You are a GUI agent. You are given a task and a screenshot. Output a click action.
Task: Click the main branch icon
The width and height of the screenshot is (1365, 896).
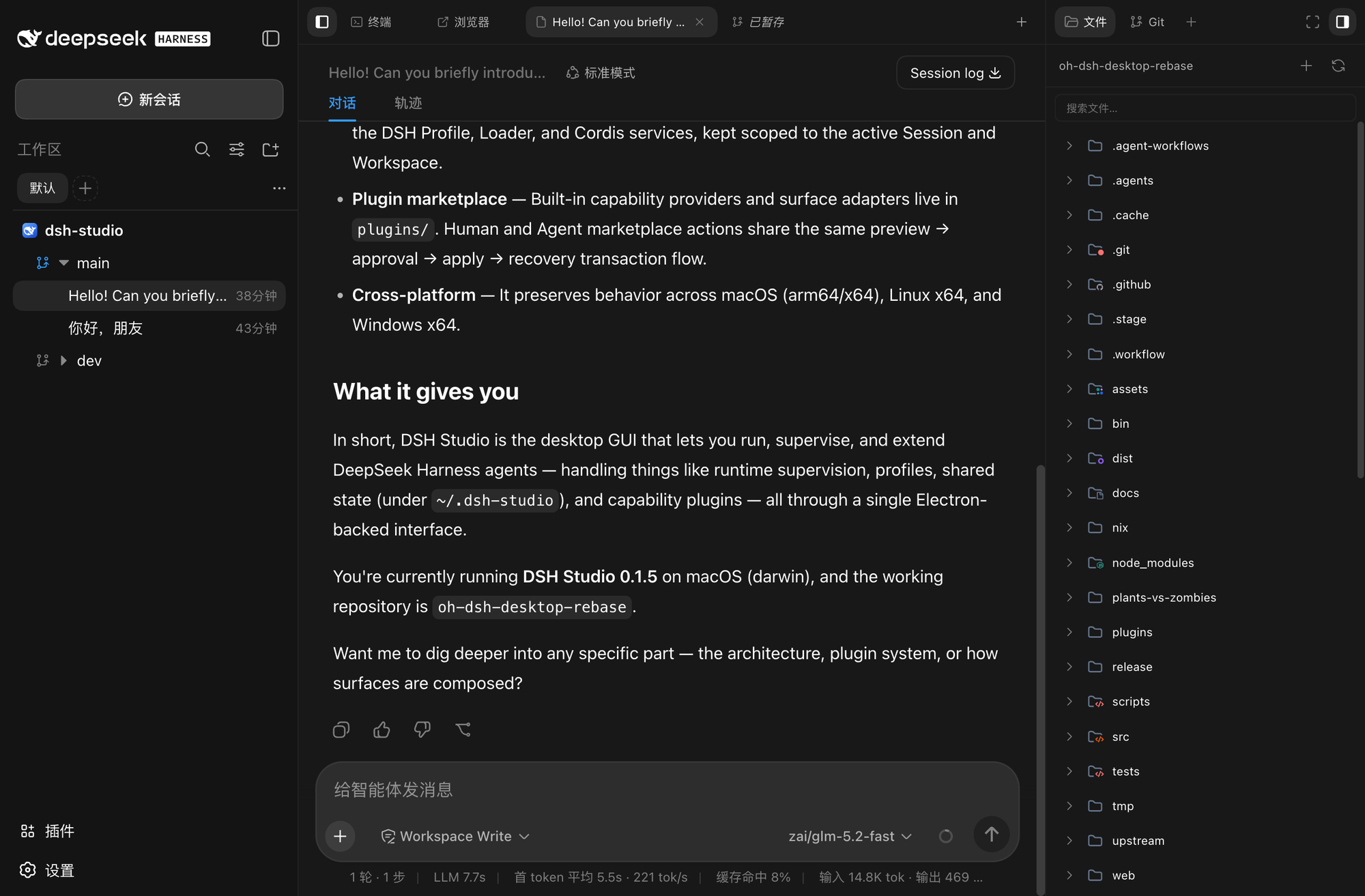pos(42,263)
